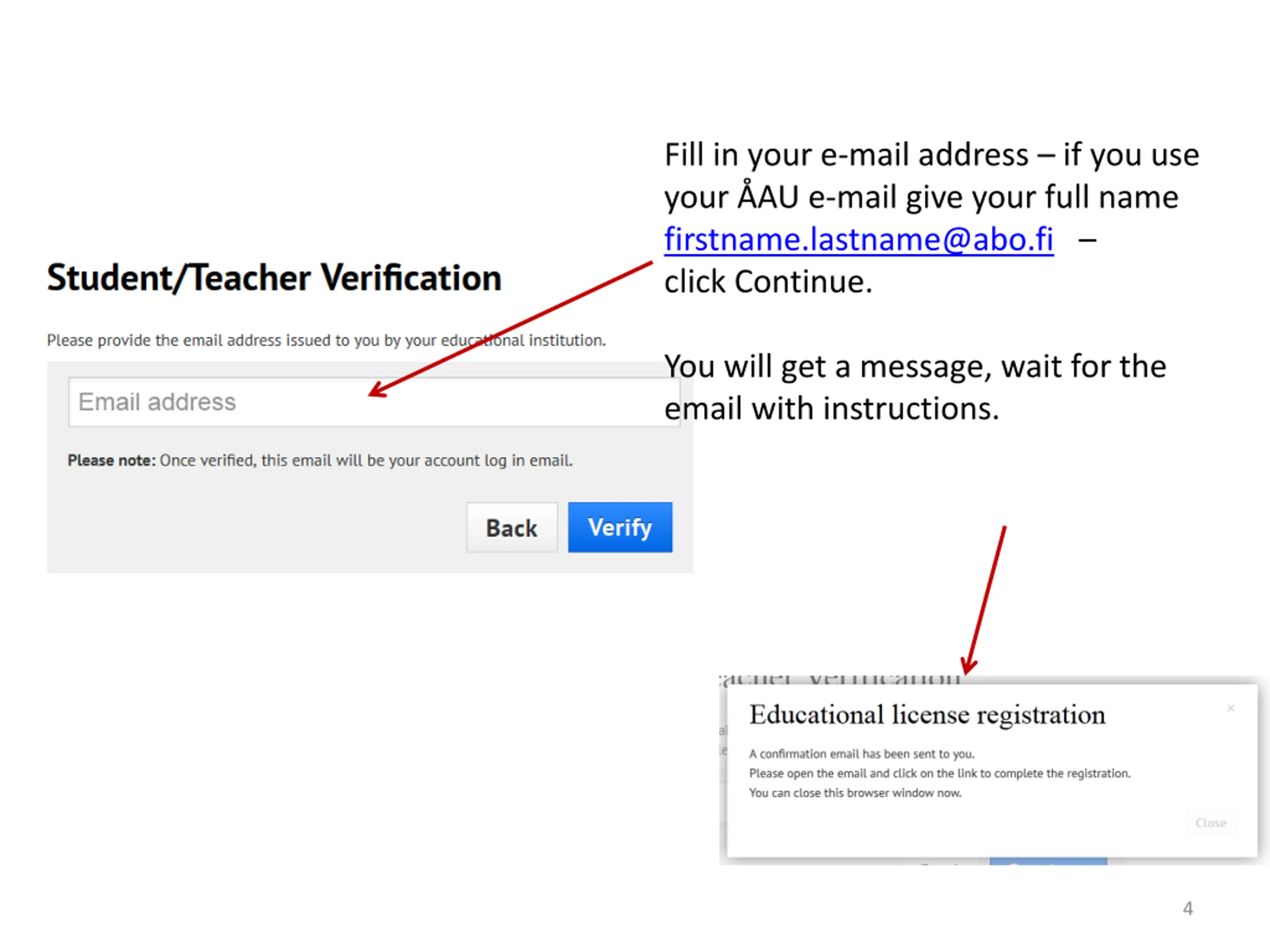This screenshot has width=1270, height=952.
Task: Select the Student/Teacher Verification heading
Action: click(x=274, y=278)
